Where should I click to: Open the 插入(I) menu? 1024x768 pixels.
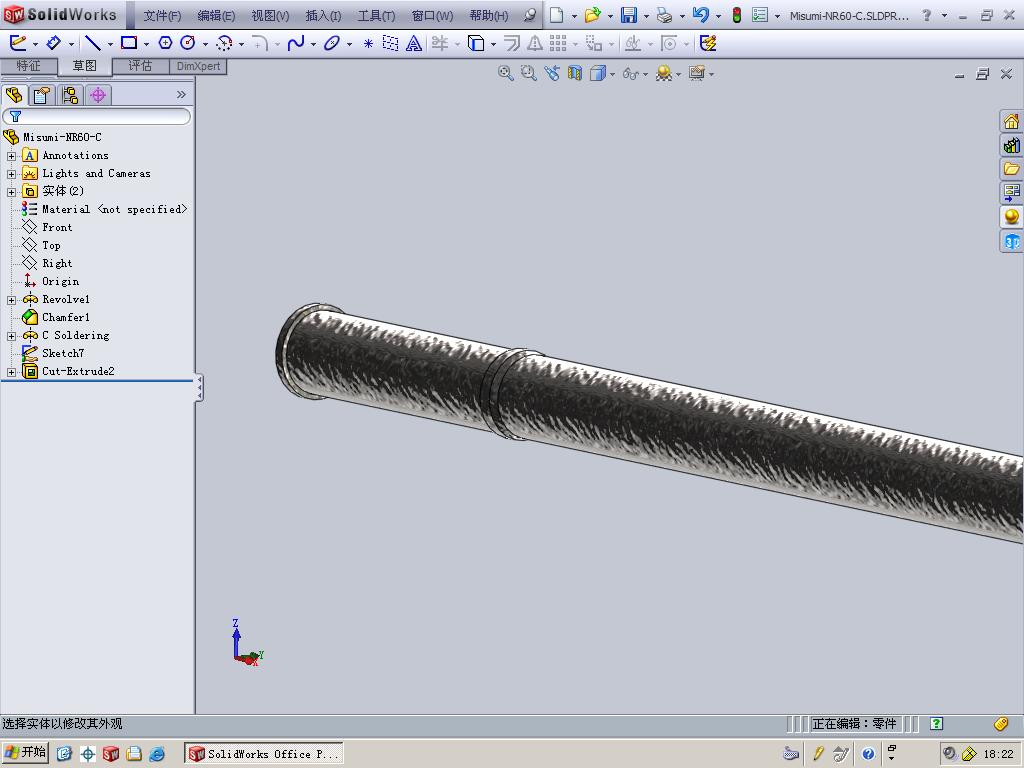[x=322, y=15]
